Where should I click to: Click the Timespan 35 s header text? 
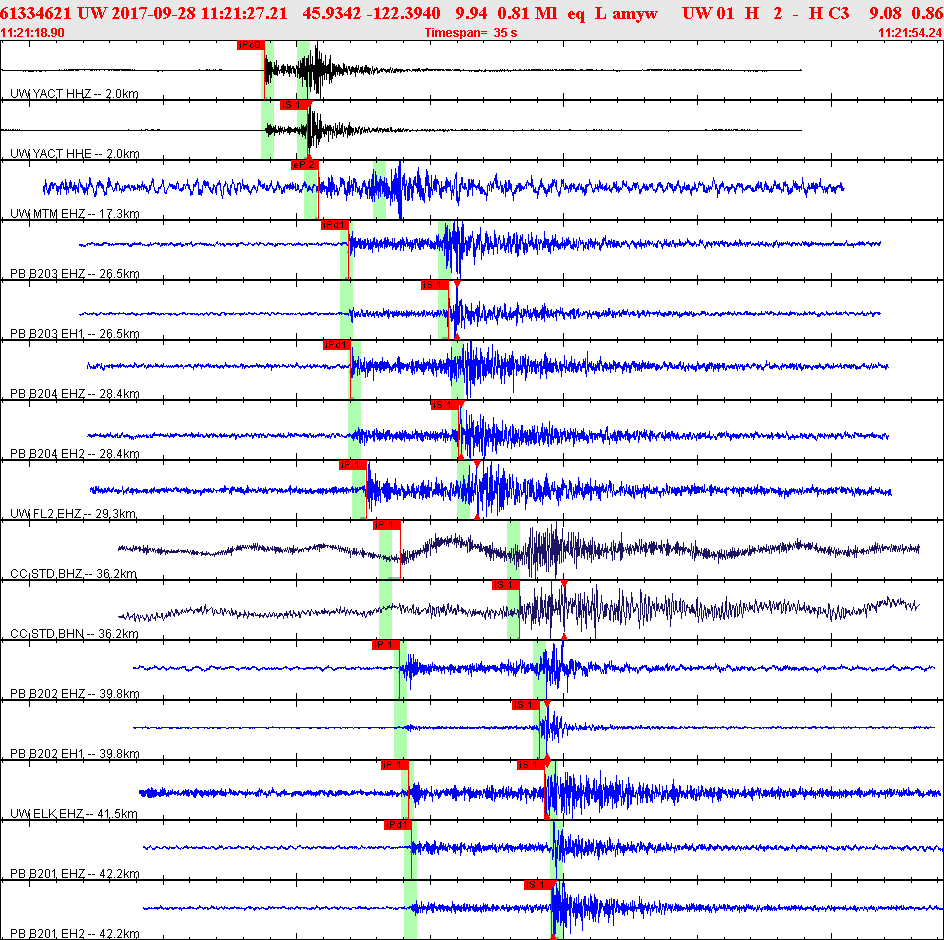click(471, 33)
